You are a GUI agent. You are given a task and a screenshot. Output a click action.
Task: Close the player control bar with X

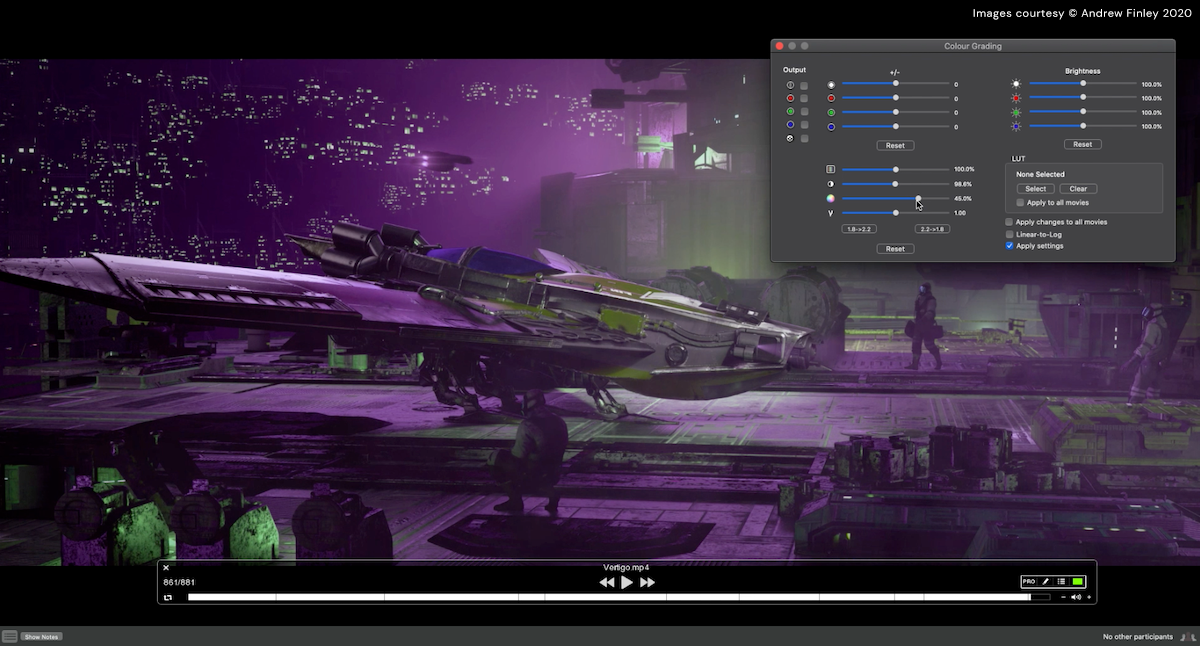[166, 568]
